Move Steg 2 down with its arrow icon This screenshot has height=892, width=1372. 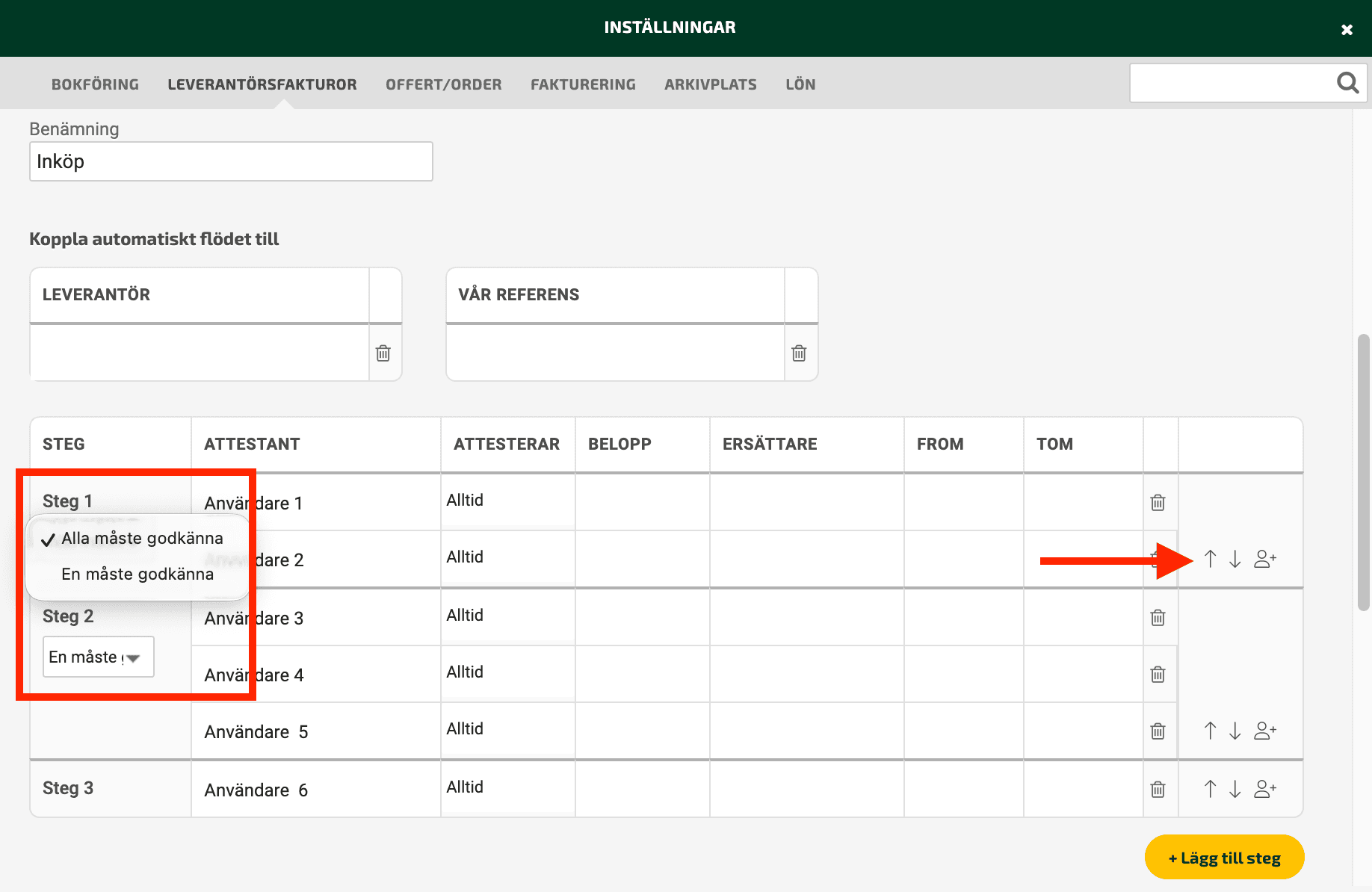[x=1235, y=731]
